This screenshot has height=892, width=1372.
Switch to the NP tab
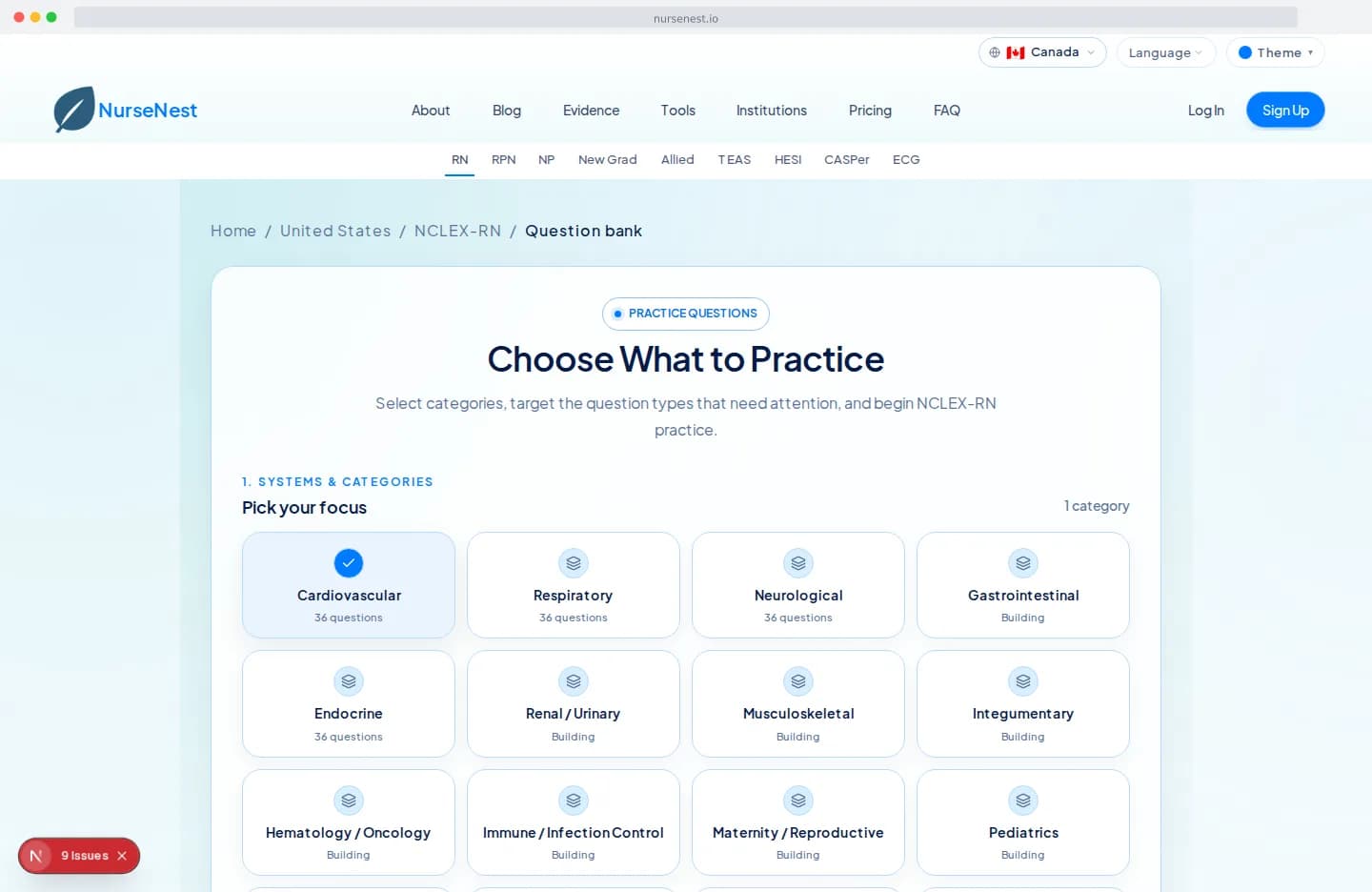547,160
